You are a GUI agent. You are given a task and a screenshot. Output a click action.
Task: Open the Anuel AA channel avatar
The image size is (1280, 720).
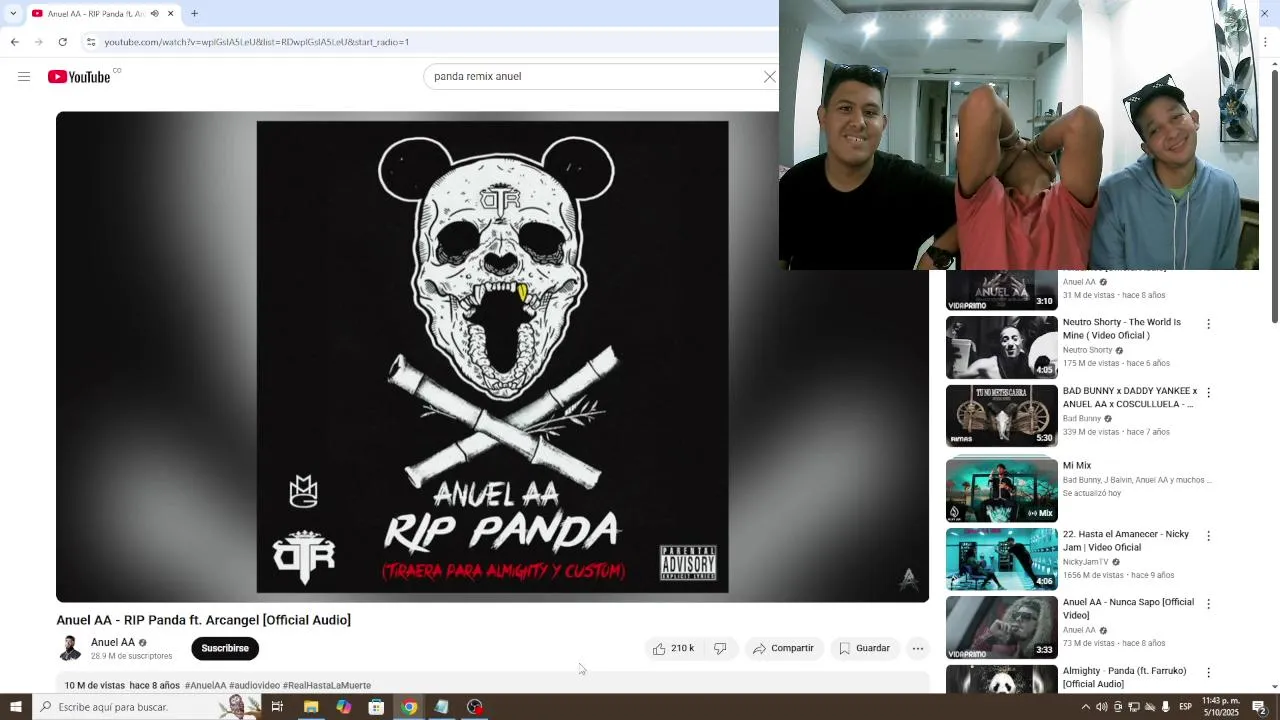click(x=70, y=648)
